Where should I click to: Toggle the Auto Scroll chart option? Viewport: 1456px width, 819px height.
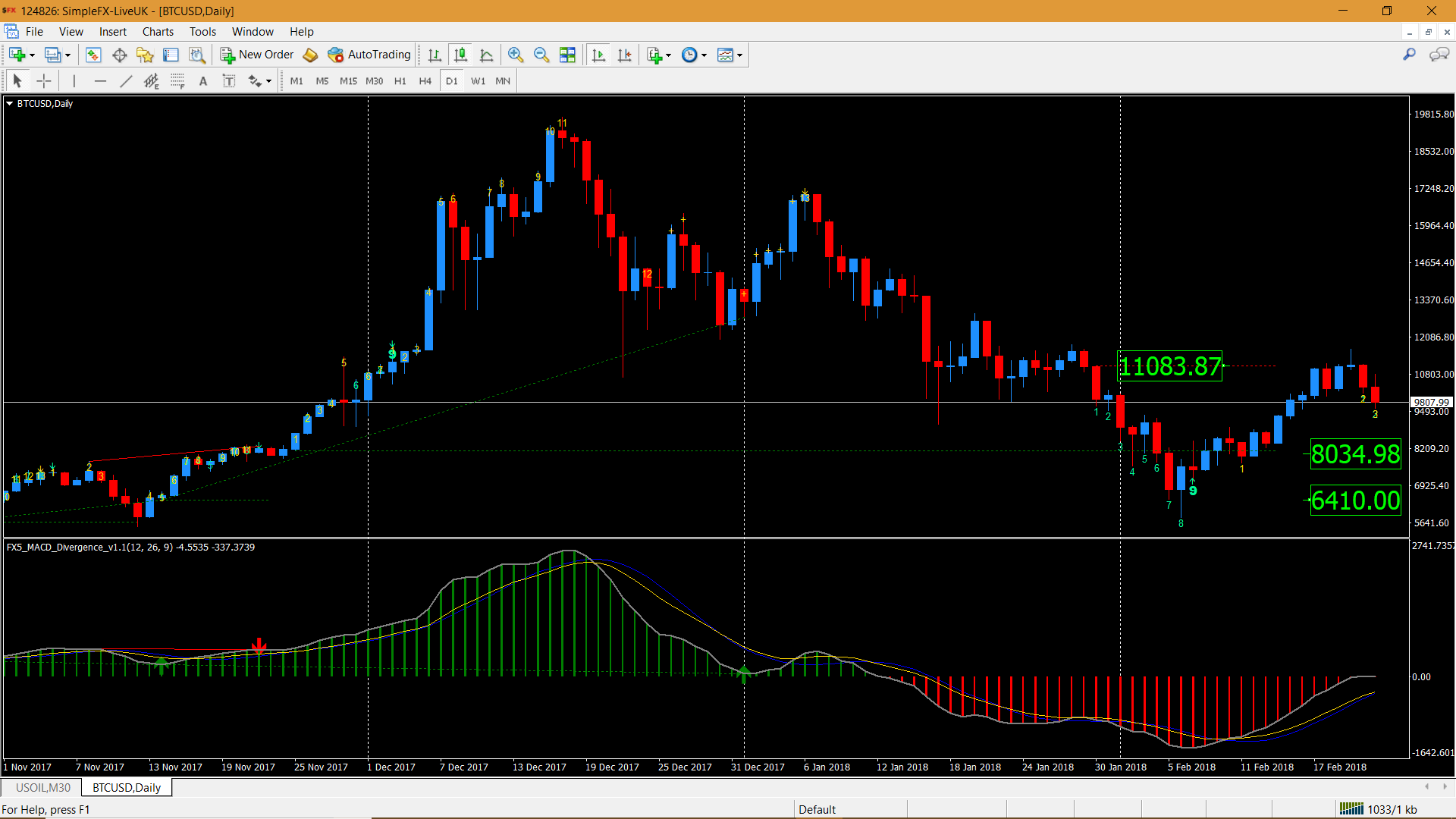[598, 55]
